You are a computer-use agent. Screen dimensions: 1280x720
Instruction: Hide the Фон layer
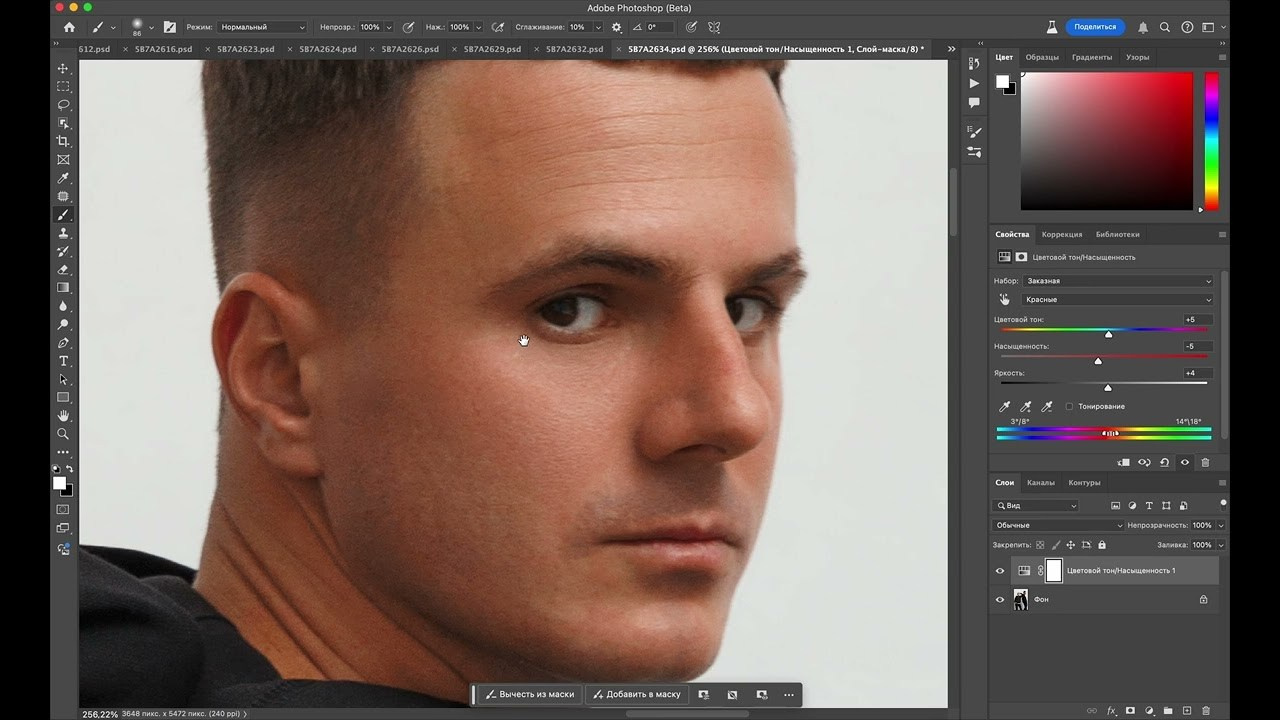click(x=1000, y=600)
